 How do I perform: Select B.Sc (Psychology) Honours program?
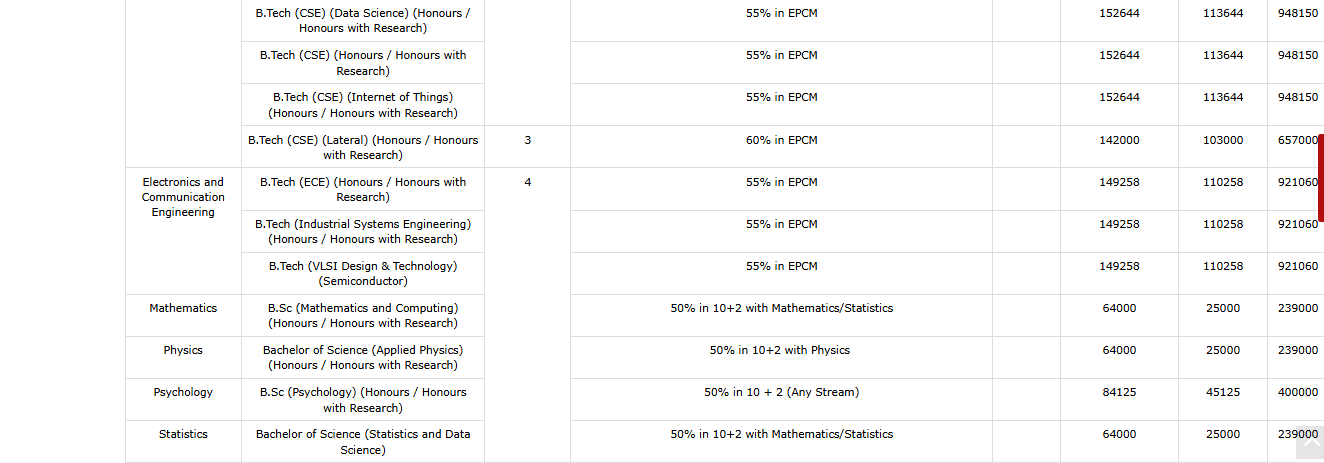point(363,399)
